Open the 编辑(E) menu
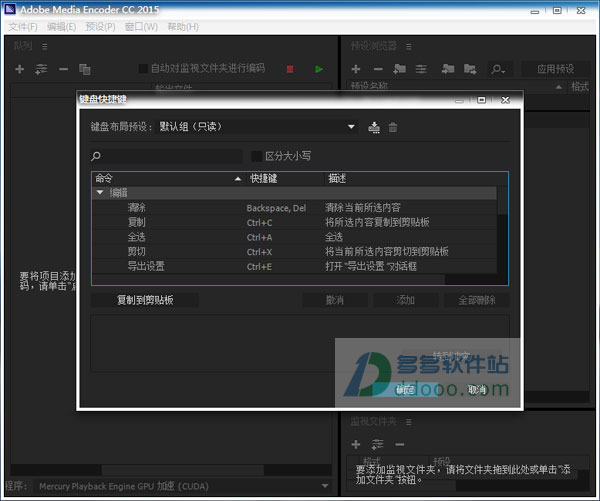 [61, 27]
